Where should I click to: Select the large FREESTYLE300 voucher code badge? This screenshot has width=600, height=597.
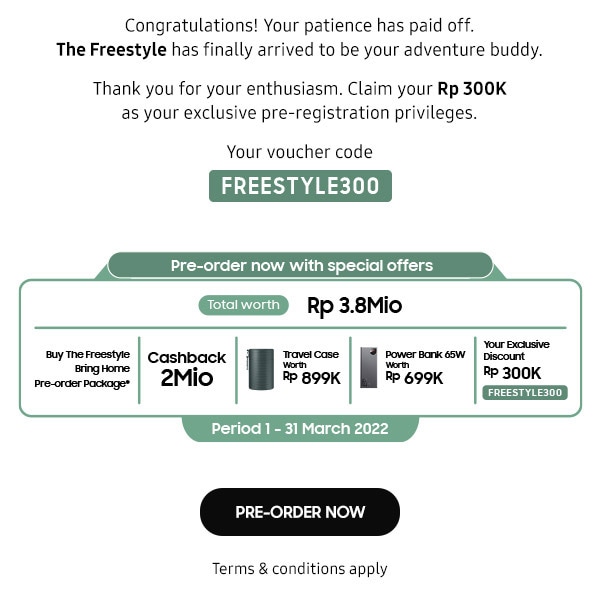pos(300,186)
